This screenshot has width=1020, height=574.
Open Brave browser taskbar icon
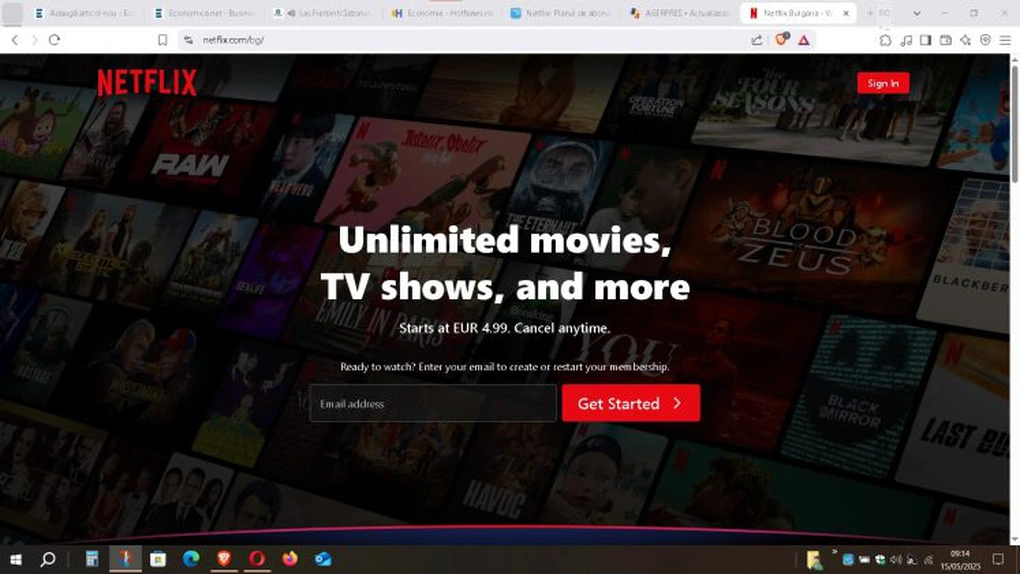[224, 559]
